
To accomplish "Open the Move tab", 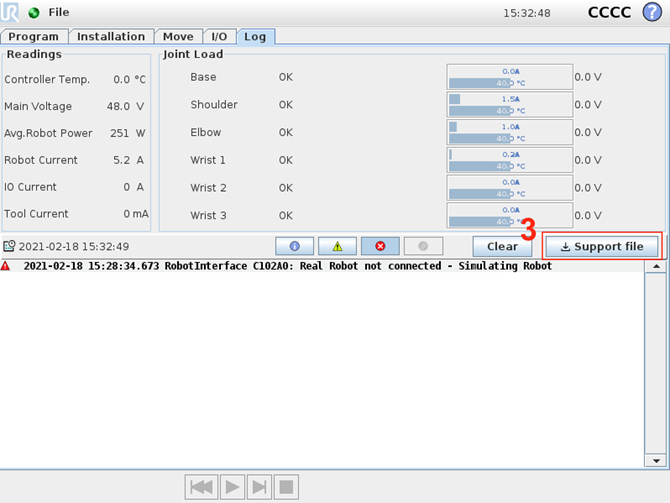I will click(x=178, y=37).
